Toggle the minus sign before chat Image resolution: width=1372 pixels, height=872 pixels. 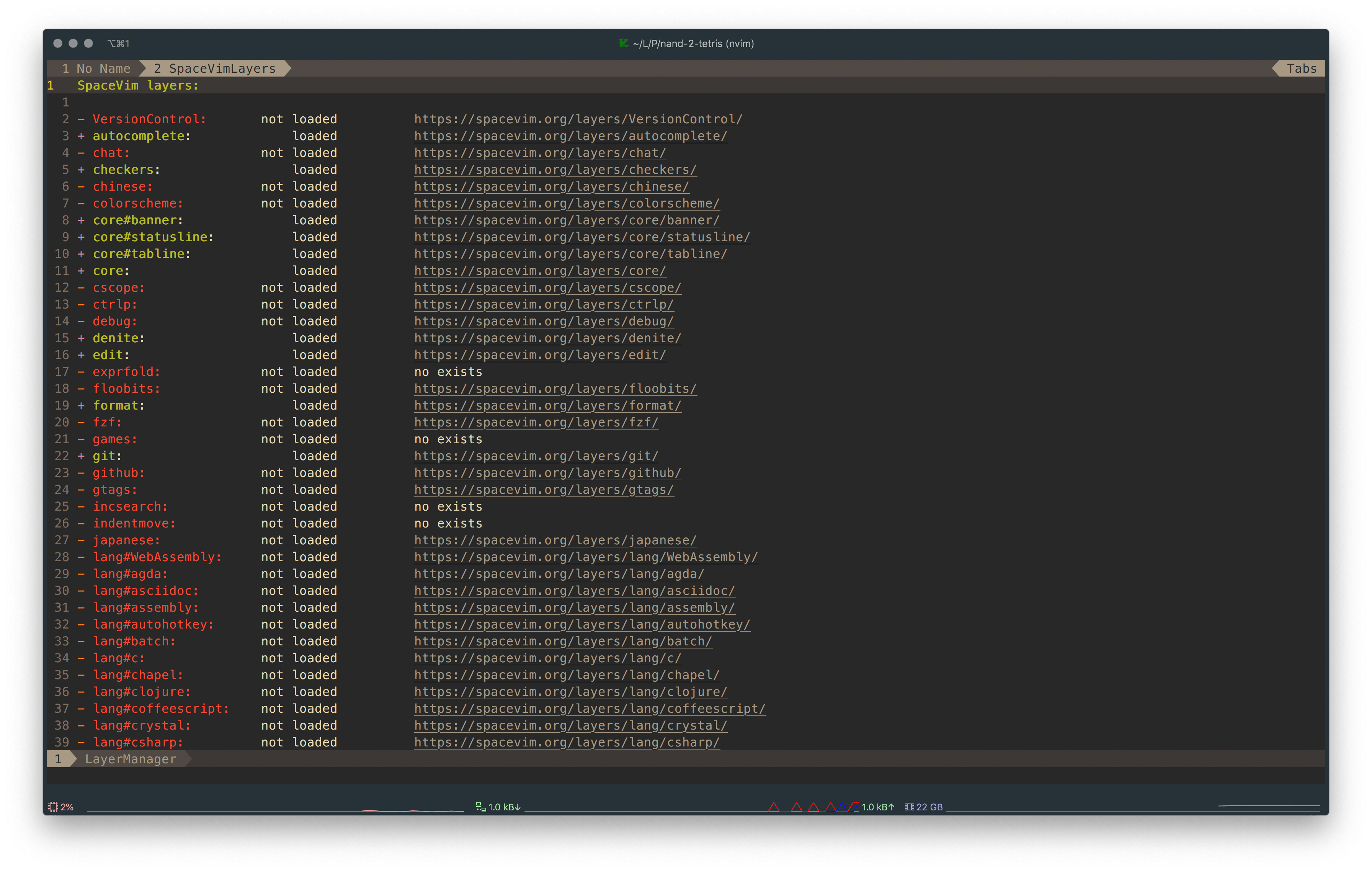(81, 153)
